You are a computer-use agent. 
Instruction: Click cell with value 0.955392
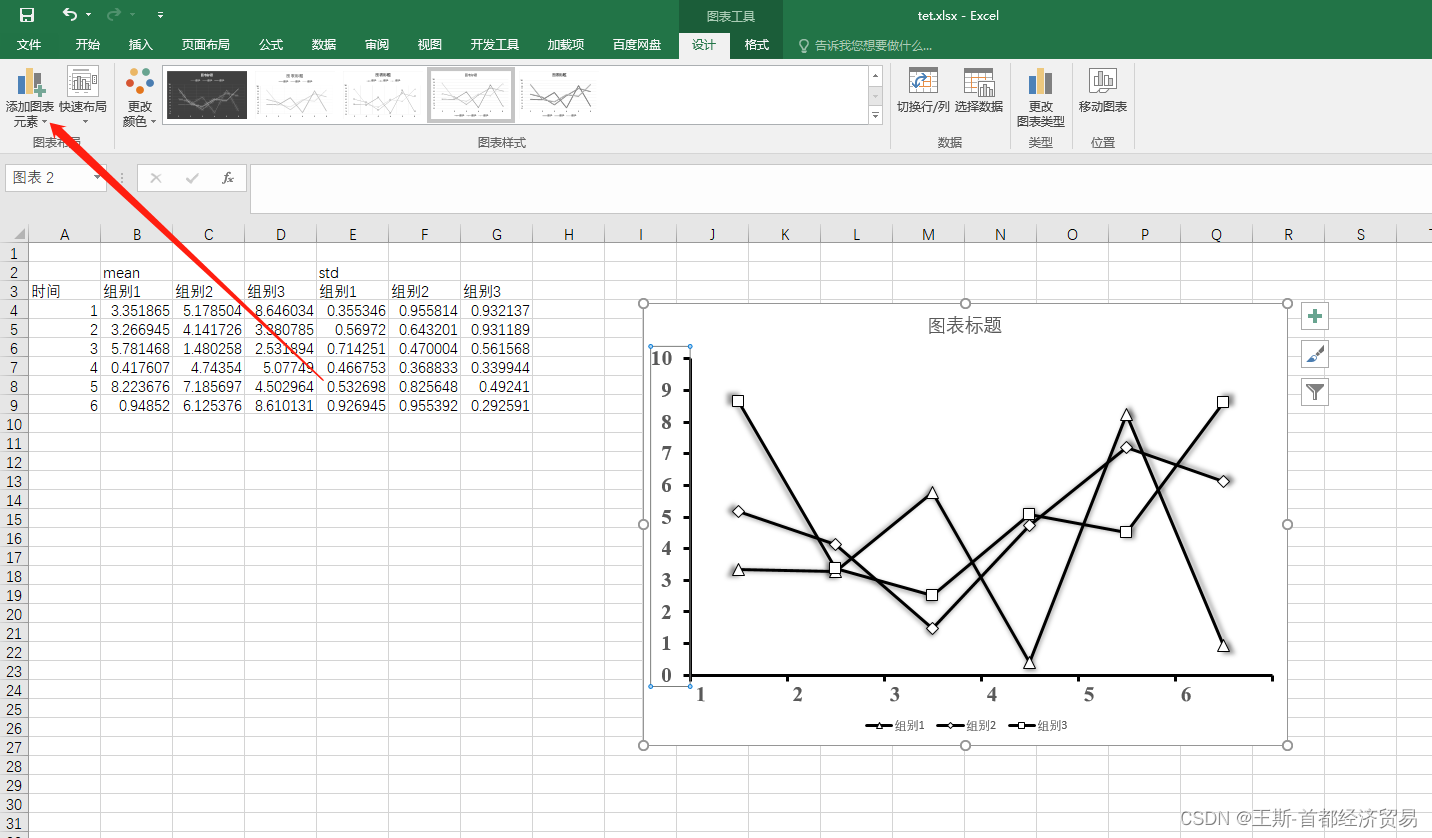click(x=424, y=406)
